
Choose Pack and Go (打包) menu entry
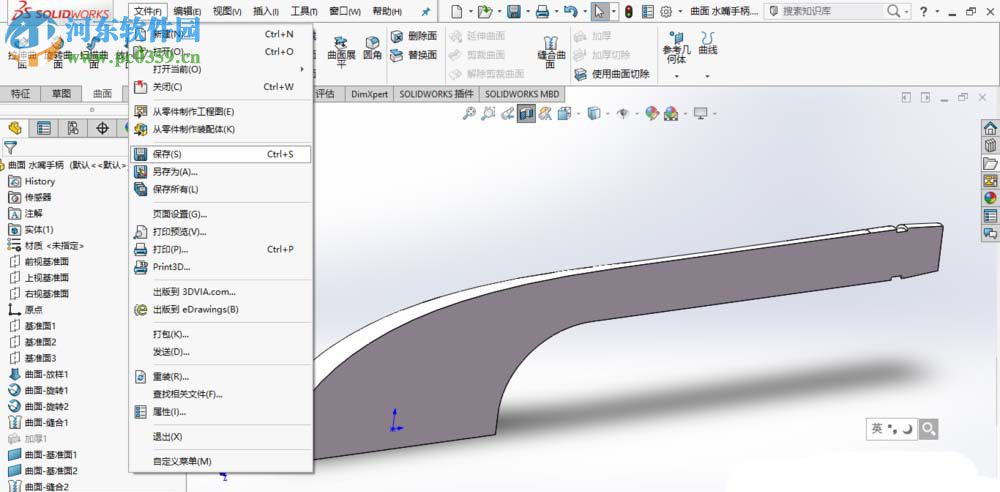[221, 334]
